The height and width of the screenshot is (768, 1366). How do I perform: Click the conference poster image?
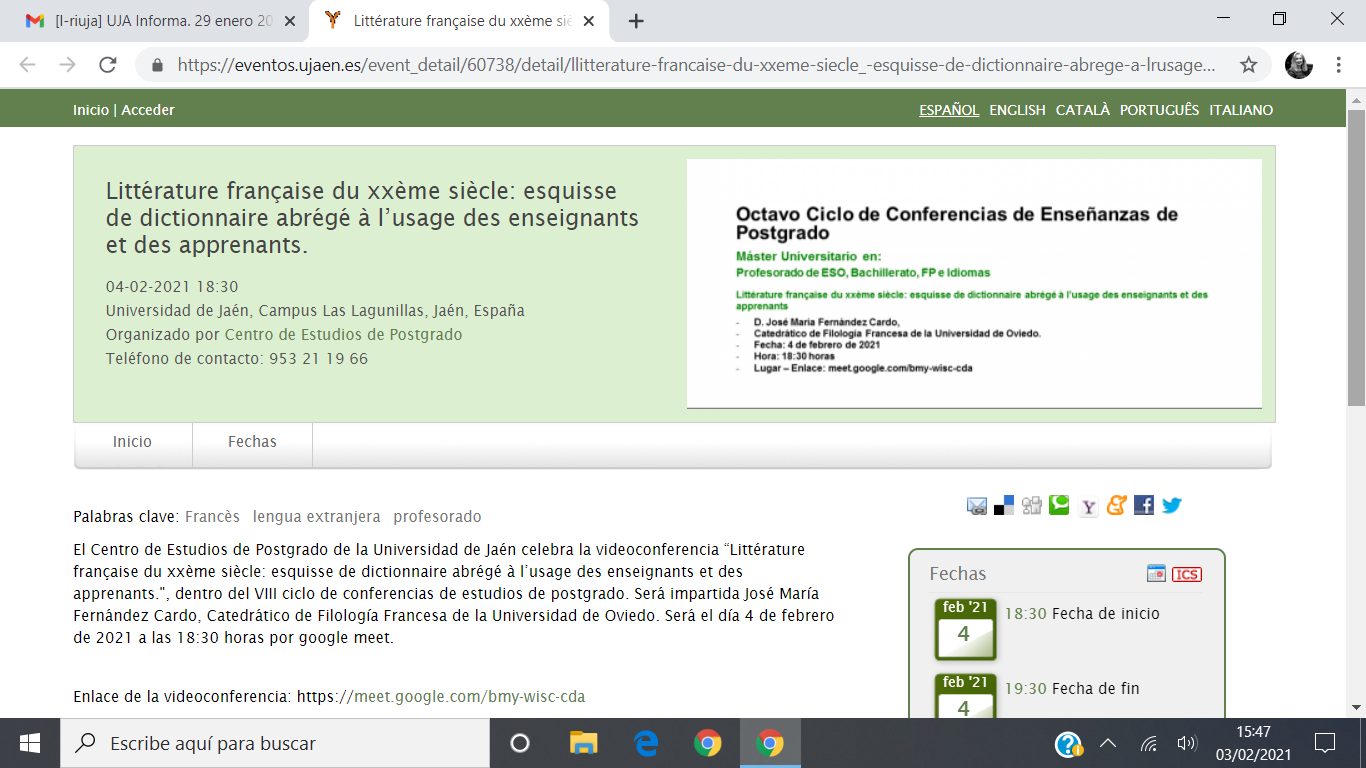(973, 283)
